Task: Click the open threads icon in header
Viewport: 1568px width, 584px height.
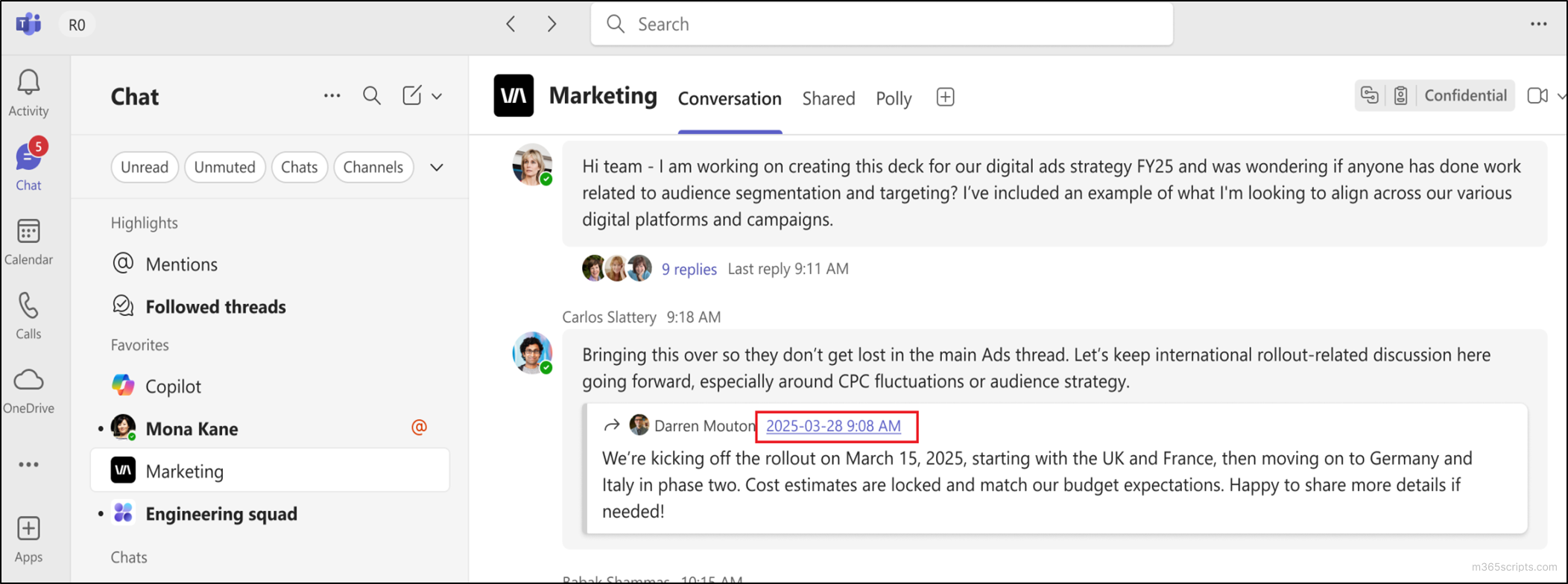Action: point(1370,95)
